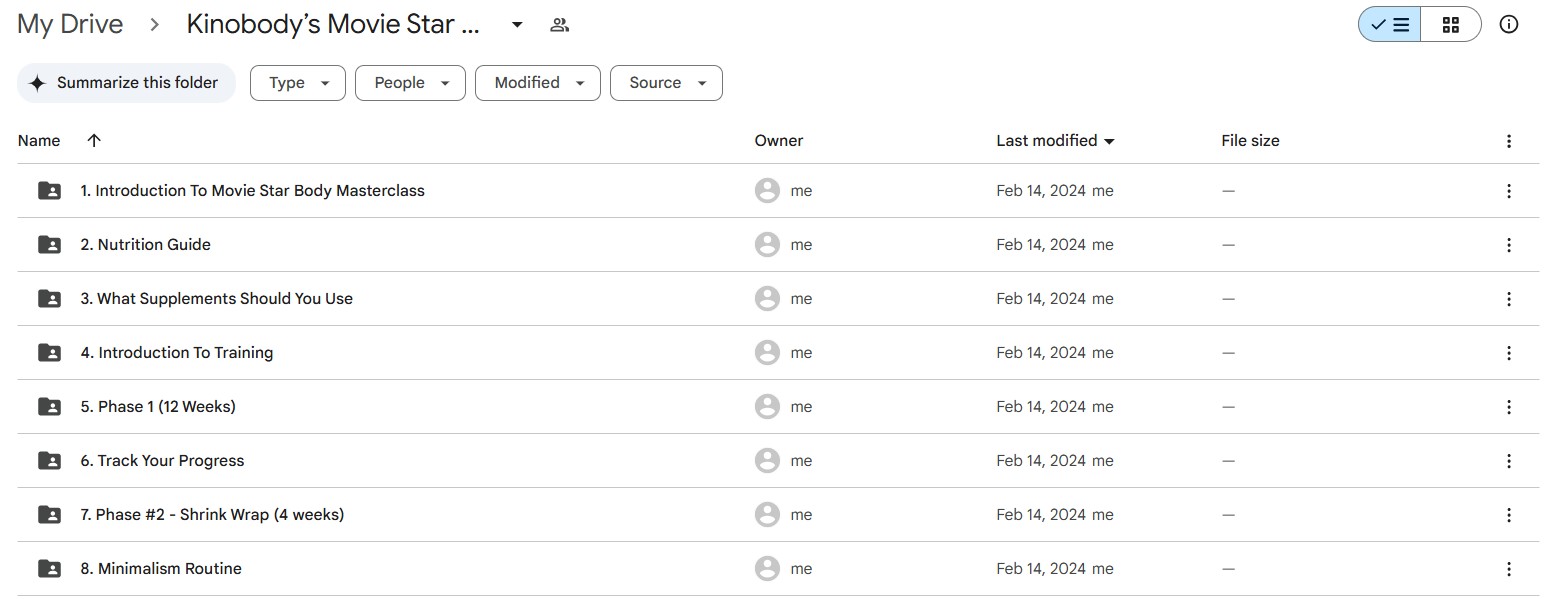Click the sort direction arrow beside Name
This screenshot has height=599, width=1561.
pos(94,141)
